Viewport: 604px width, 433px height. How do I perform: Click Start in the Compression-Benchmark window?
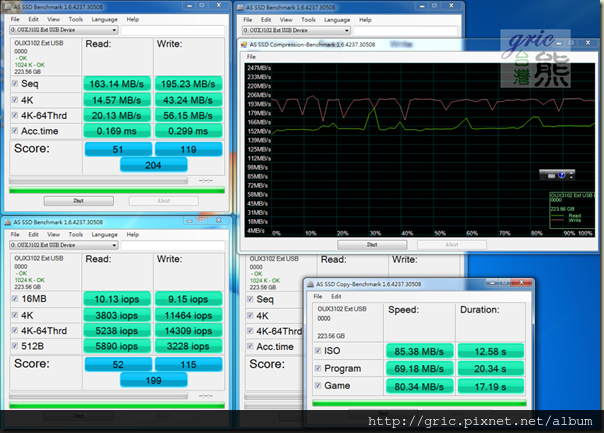click(372, 245)
